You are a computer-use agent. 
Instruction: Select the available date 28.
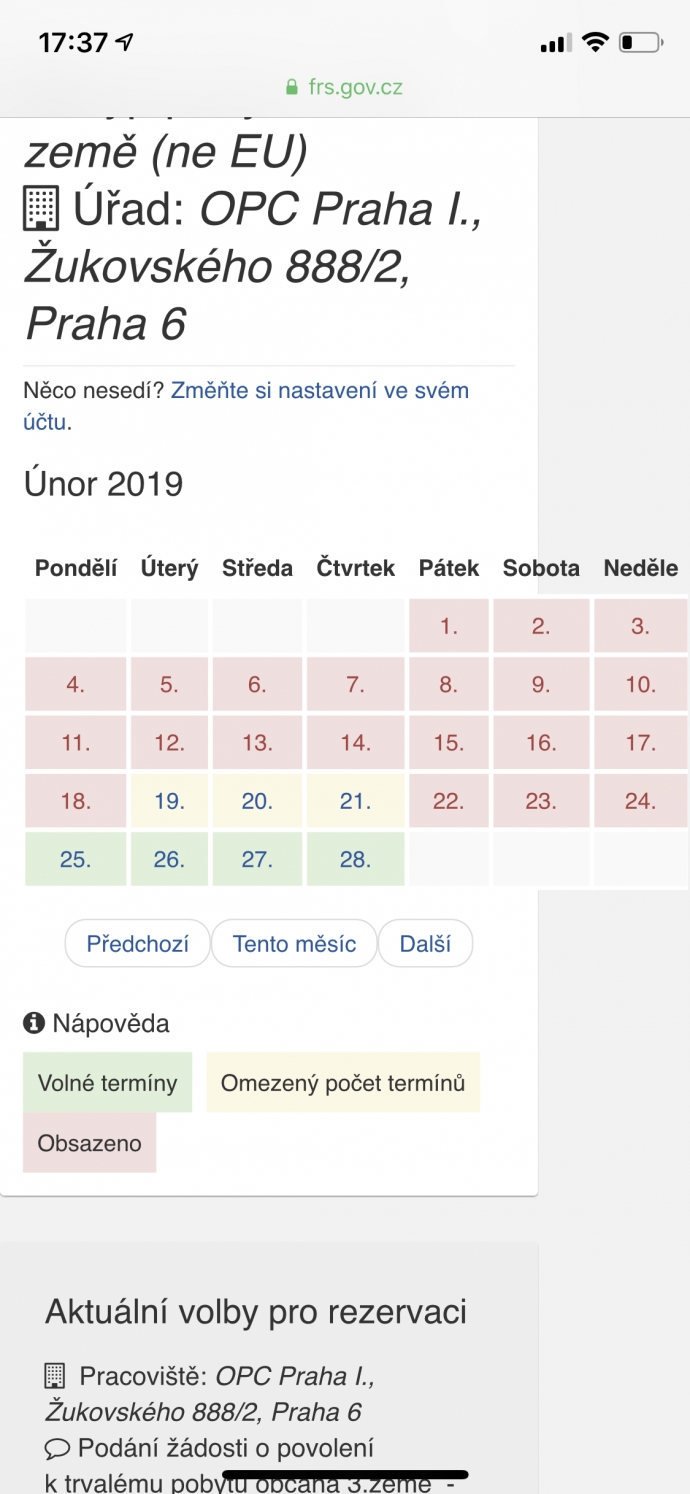(x=355, y=859)
